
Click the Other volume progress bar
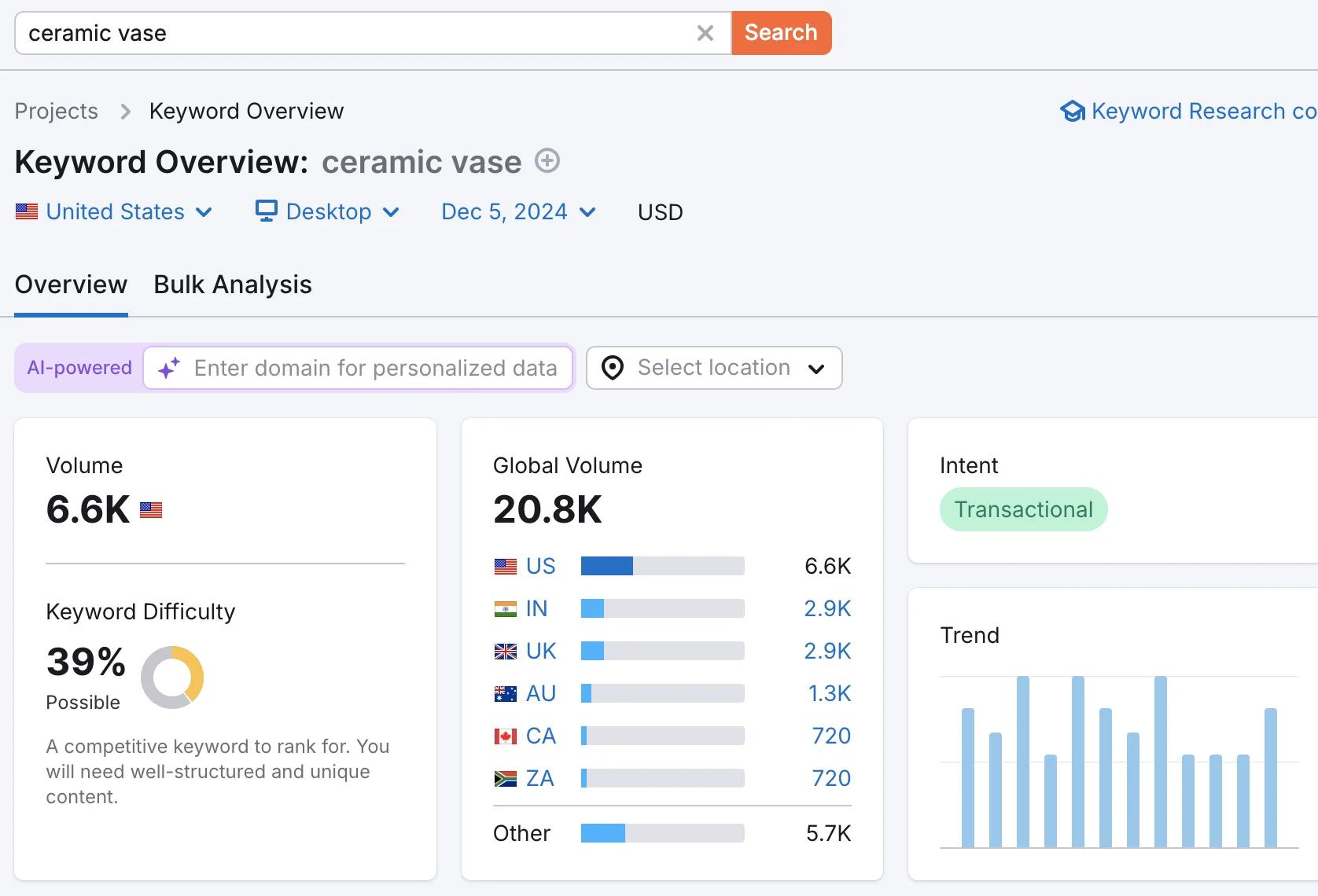point(663,833)
